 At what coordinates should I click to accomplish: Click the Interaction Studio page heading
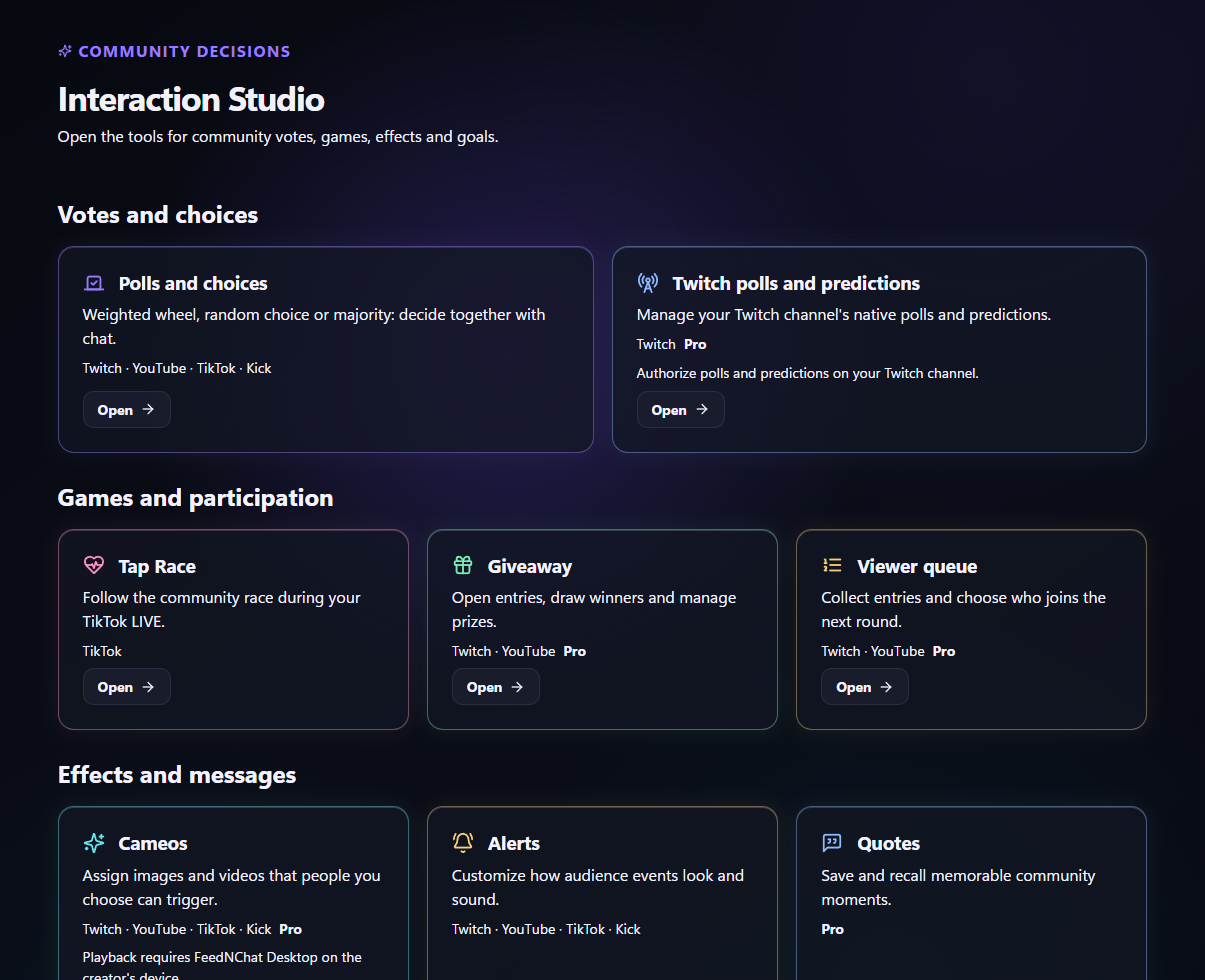pyautogui.click(x=191, y=100)
